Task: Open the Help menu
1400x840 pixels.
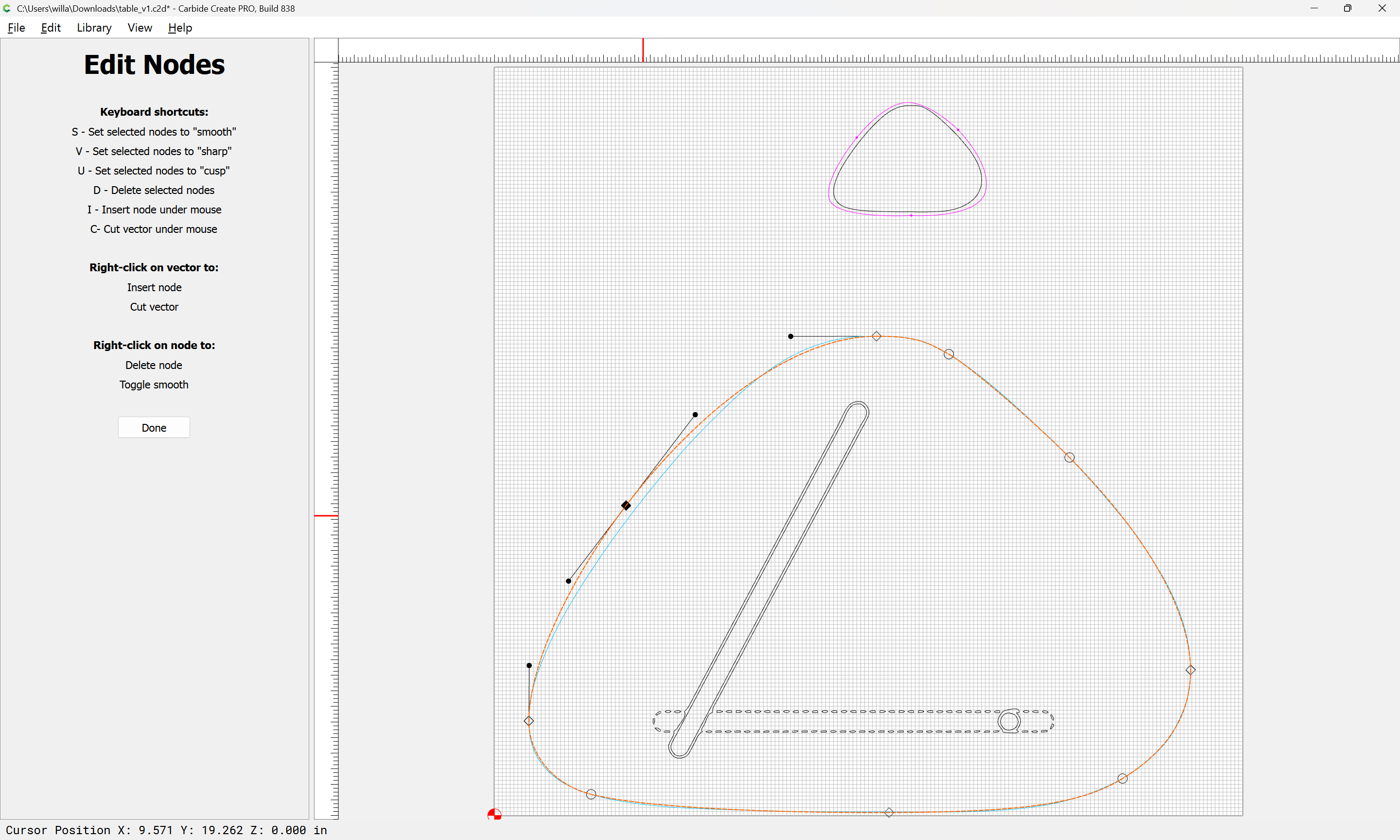Action: point(180,28)
